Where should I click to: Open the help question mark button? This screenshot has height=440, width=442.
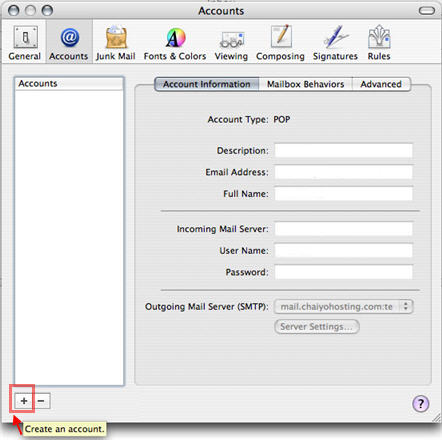click(x=421, y=404)
